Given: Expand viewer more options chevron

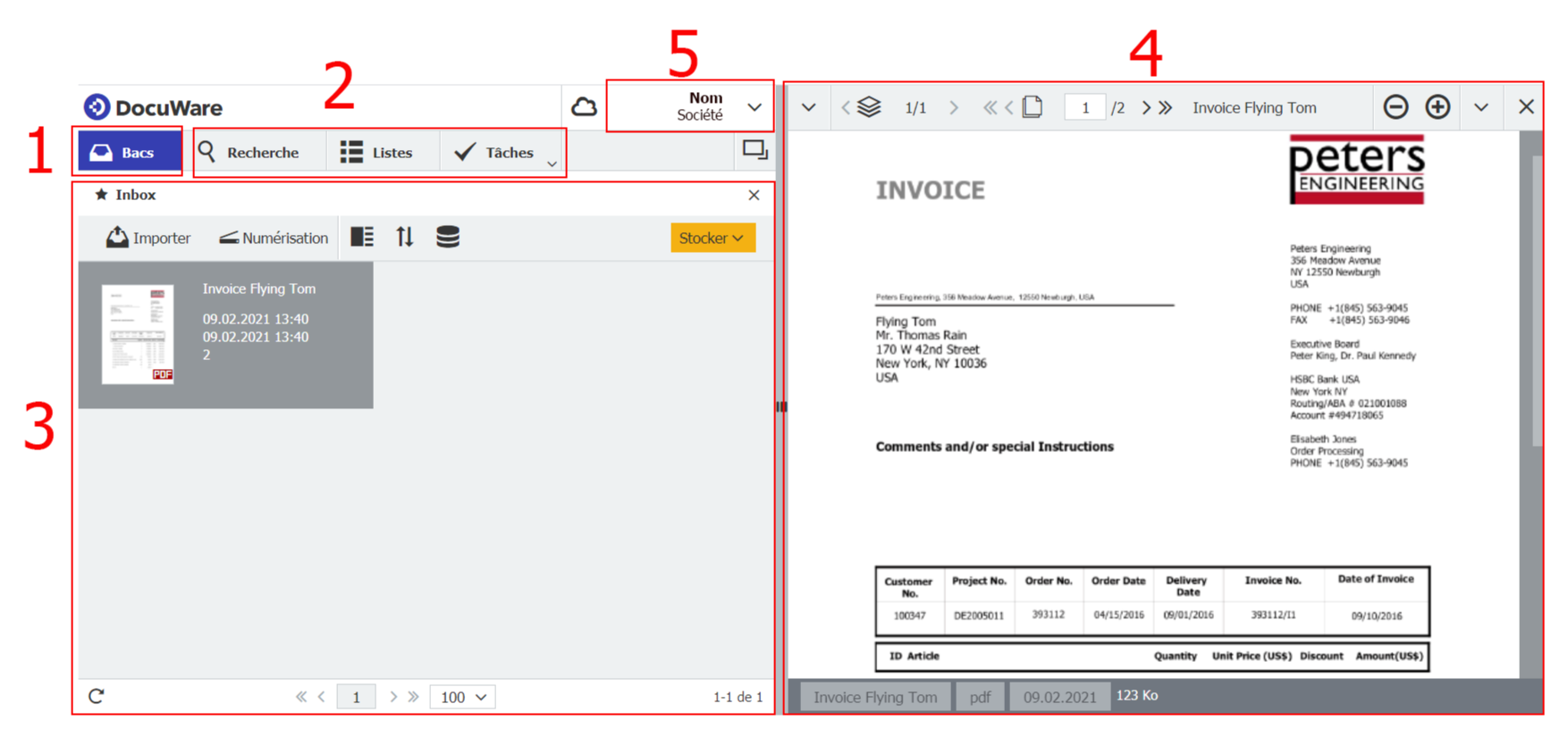Looking at the screenshot, I should click(x=1481, y=107).
